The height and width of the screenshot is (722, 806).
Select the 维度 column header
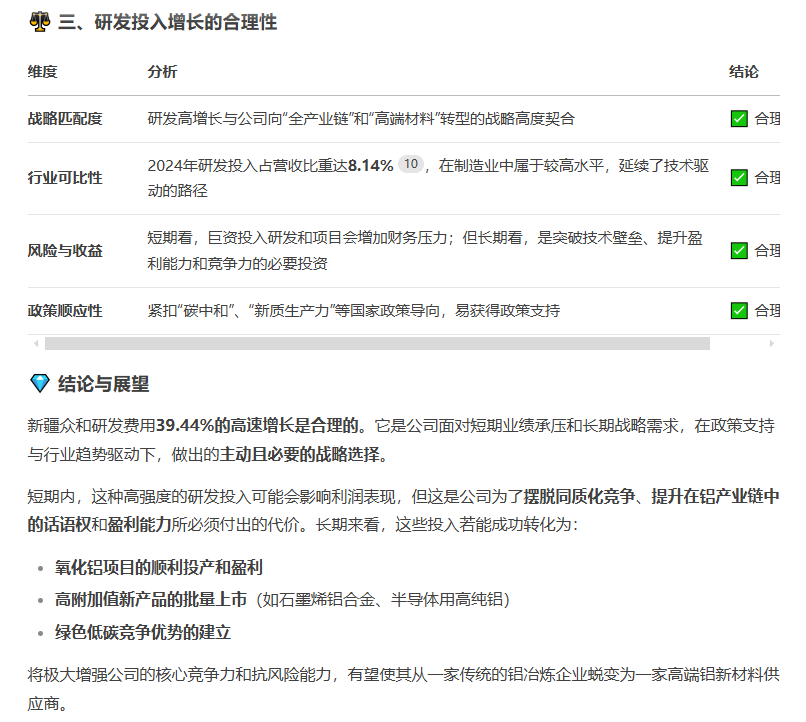pos(43,71)
